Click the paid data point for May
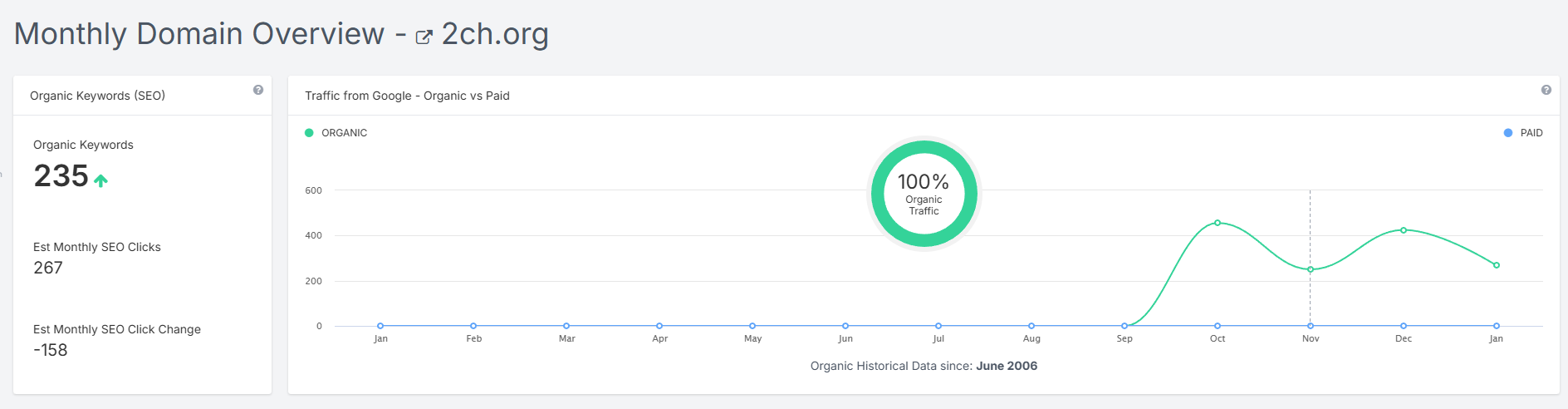Viewport: 1568px width, 409px height. (752, 326)
